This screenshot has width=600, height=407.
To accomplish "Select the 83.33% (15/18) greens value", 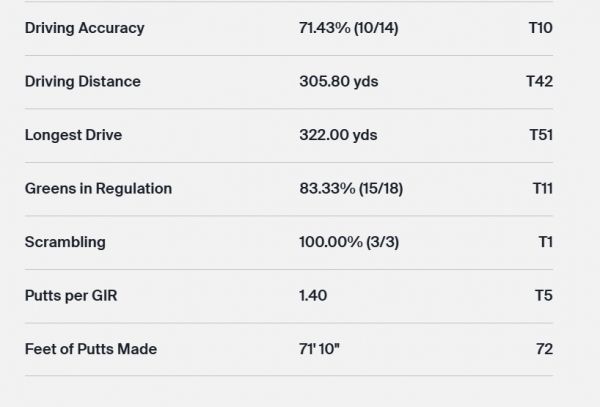I will coord(349,188).
